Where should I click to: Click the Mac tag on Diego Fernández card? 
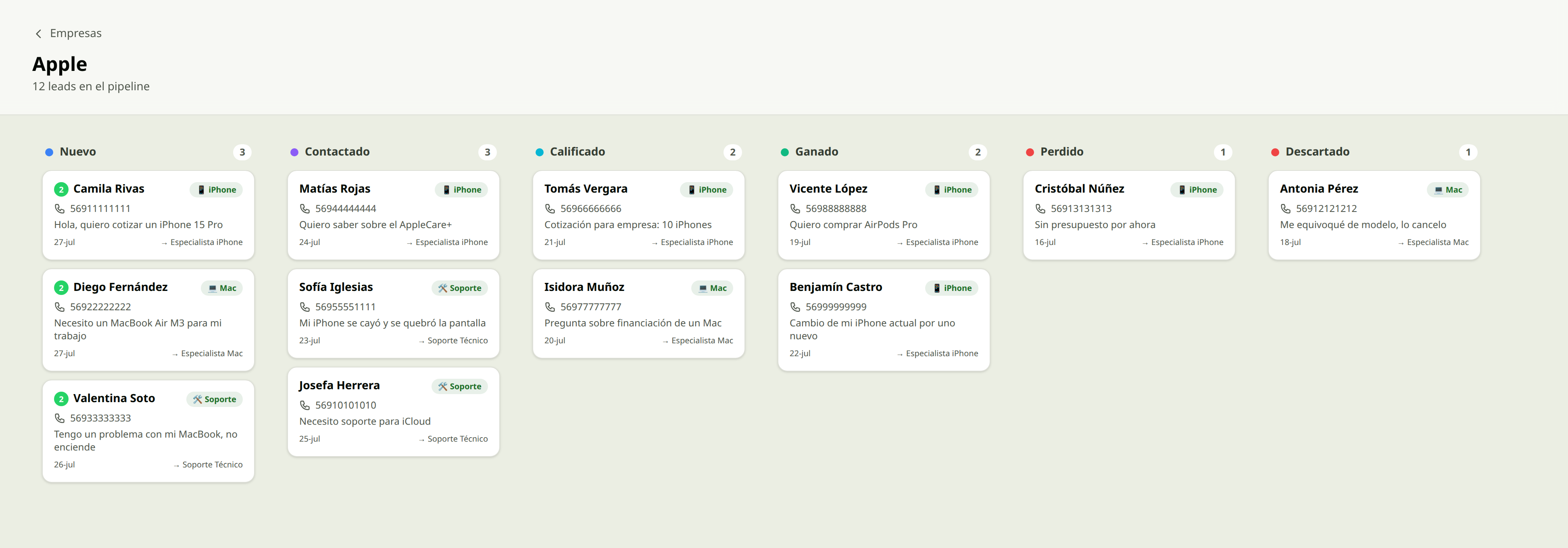[x=222, y=288]
